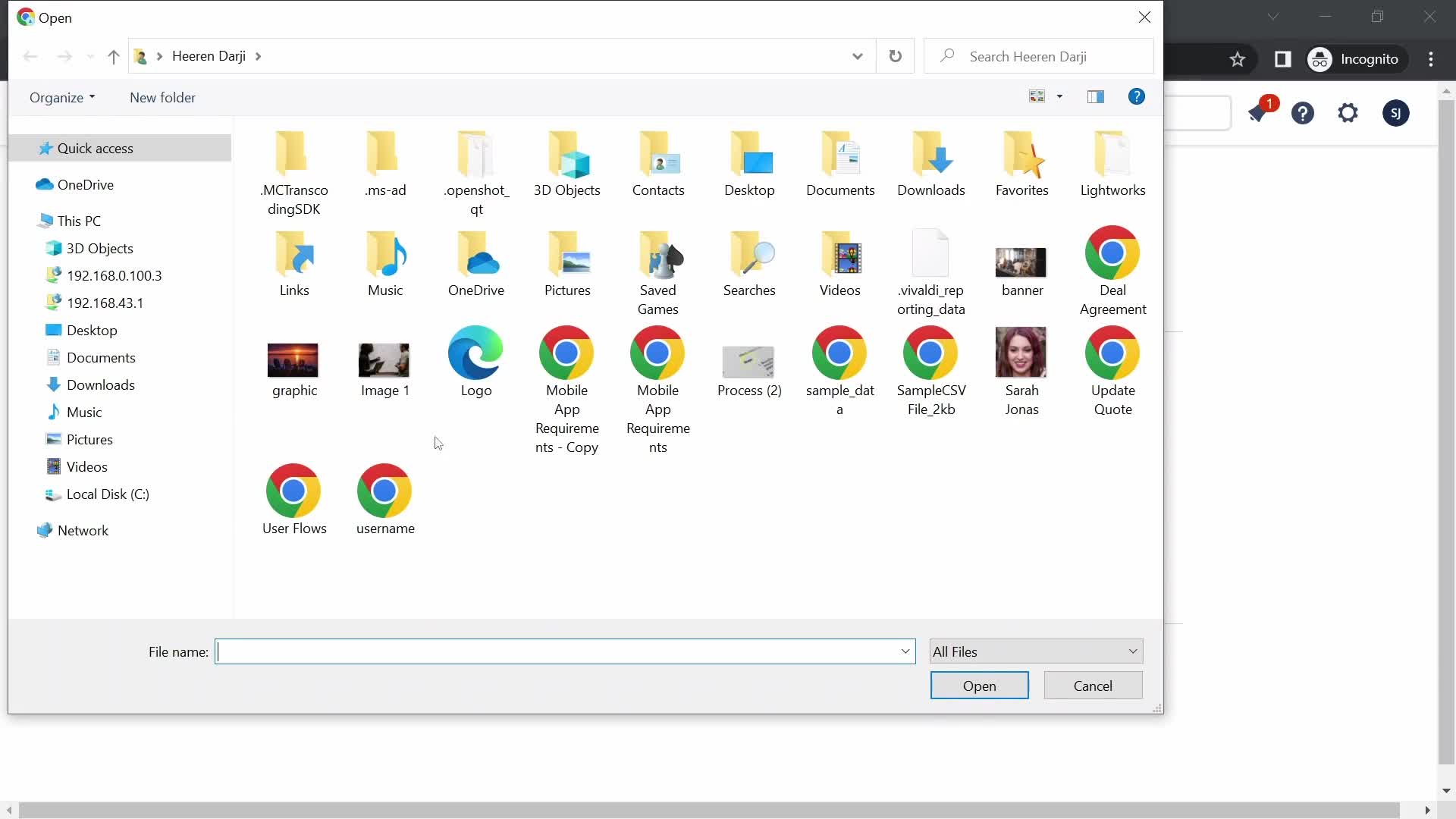The width and height of the screenshot is (1456, 819).
Task: Select the Music folder in file grid
Action: click(x=385, y=264)
